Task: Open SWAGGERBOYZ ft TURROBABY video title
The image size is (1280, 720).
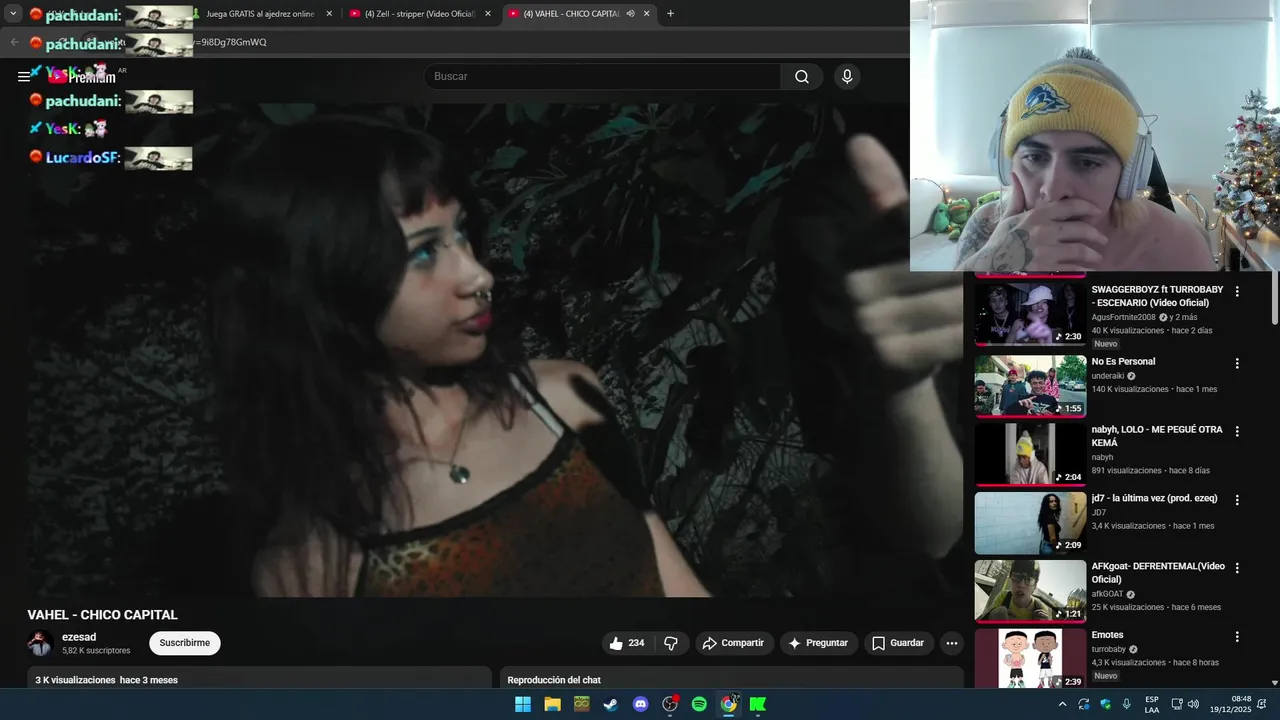Action: pyautogui.click(x=1157, y=296)
